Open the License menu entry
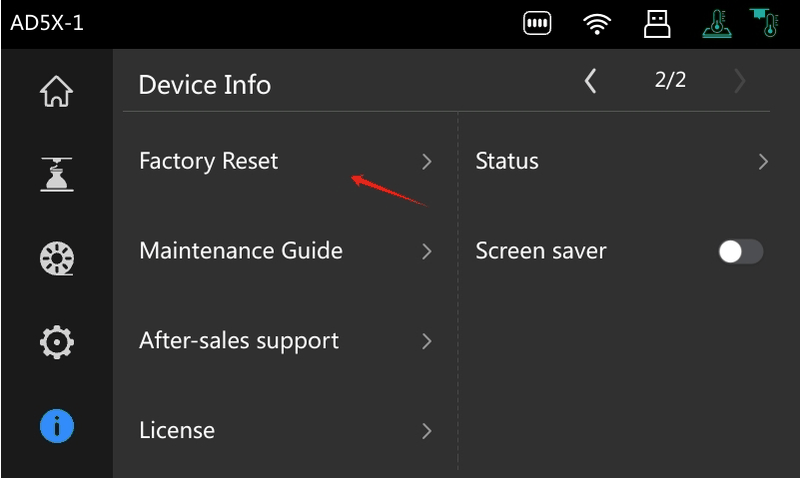Image resolution: width=800 pixels, height=478 pixels. coord(177,431)
